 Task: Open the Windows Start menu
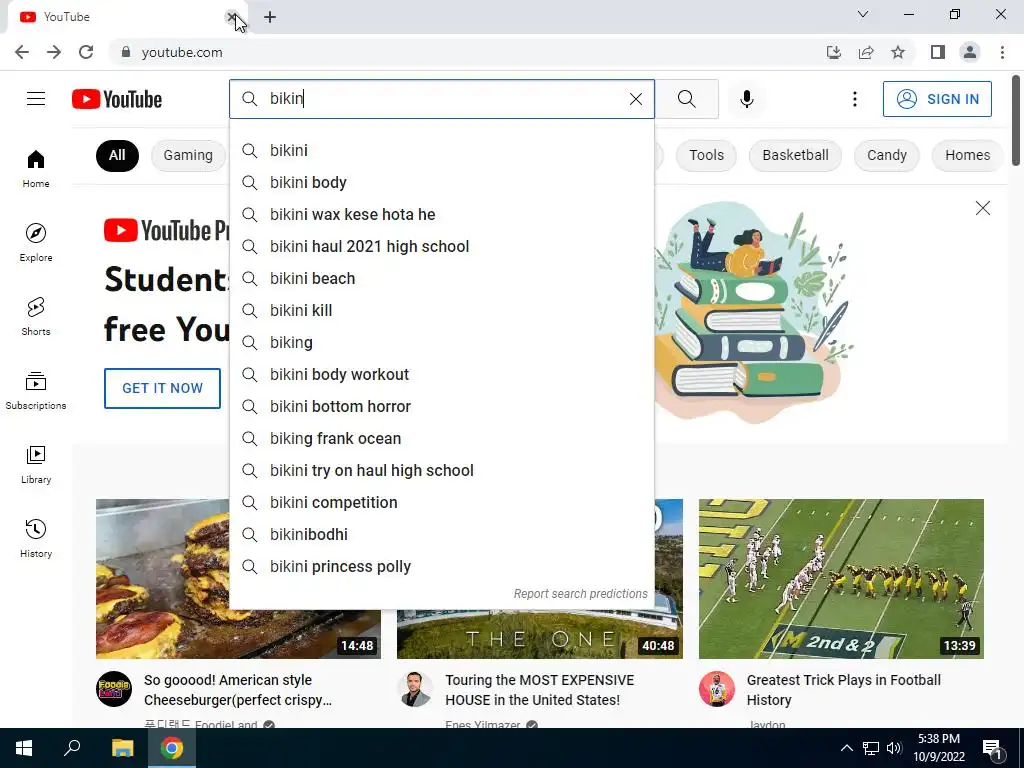[x=24, y=748]
